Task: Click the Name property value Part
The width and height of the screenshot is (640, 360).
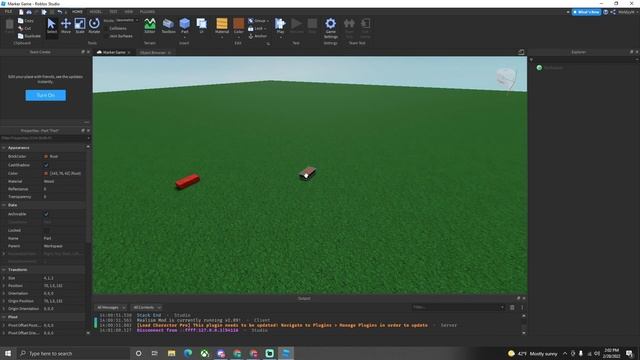Action: (47, 238)
